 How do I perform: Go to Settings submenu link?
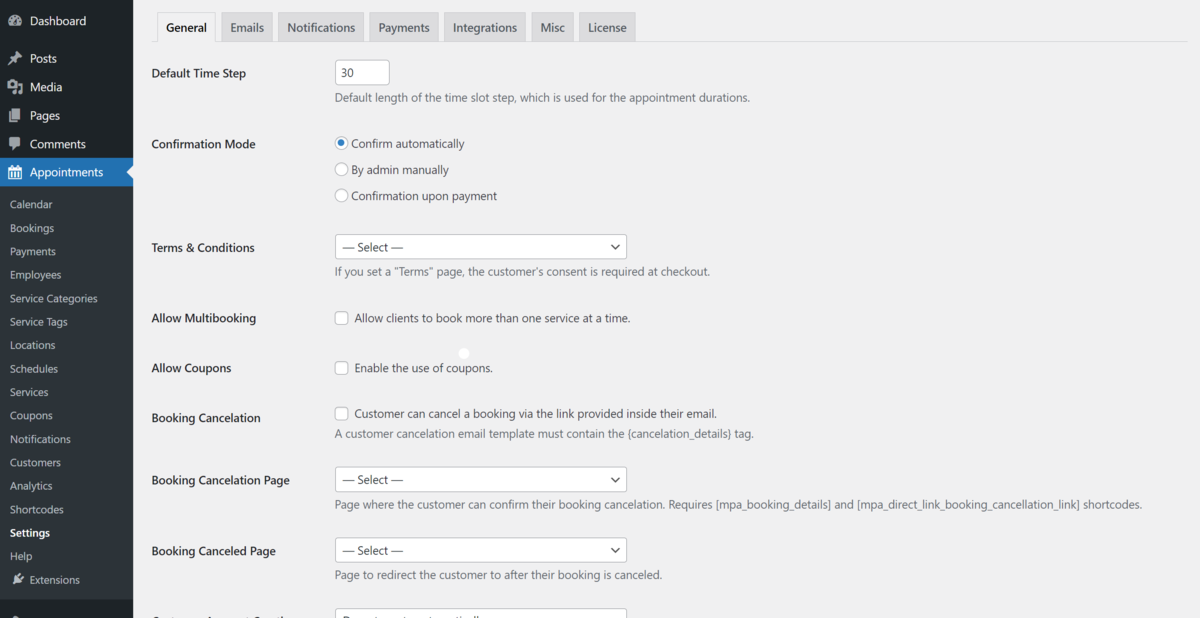(30, 533)
